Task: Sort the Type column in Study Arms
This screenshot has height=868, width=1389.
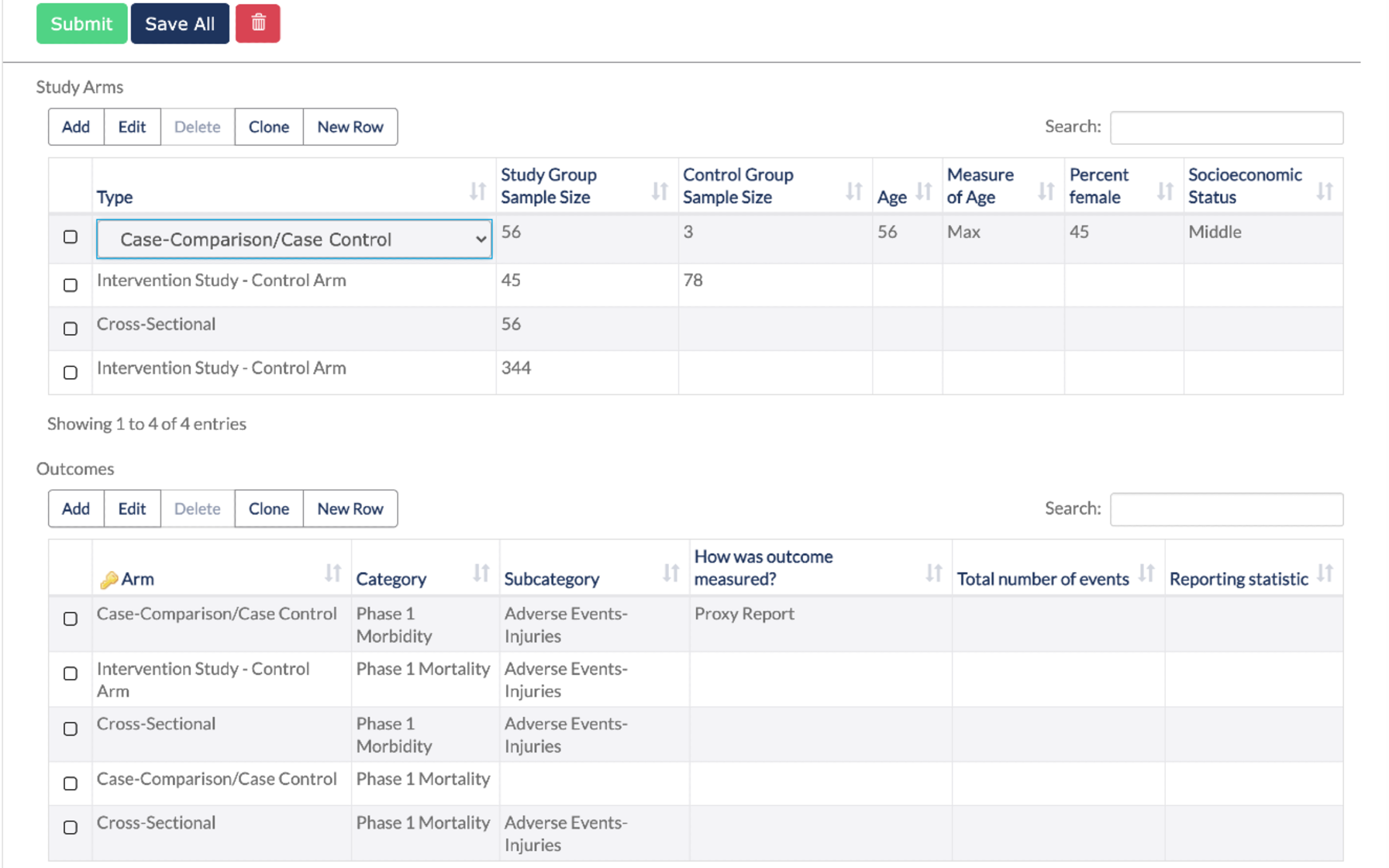Action: [x=477, y=192]
